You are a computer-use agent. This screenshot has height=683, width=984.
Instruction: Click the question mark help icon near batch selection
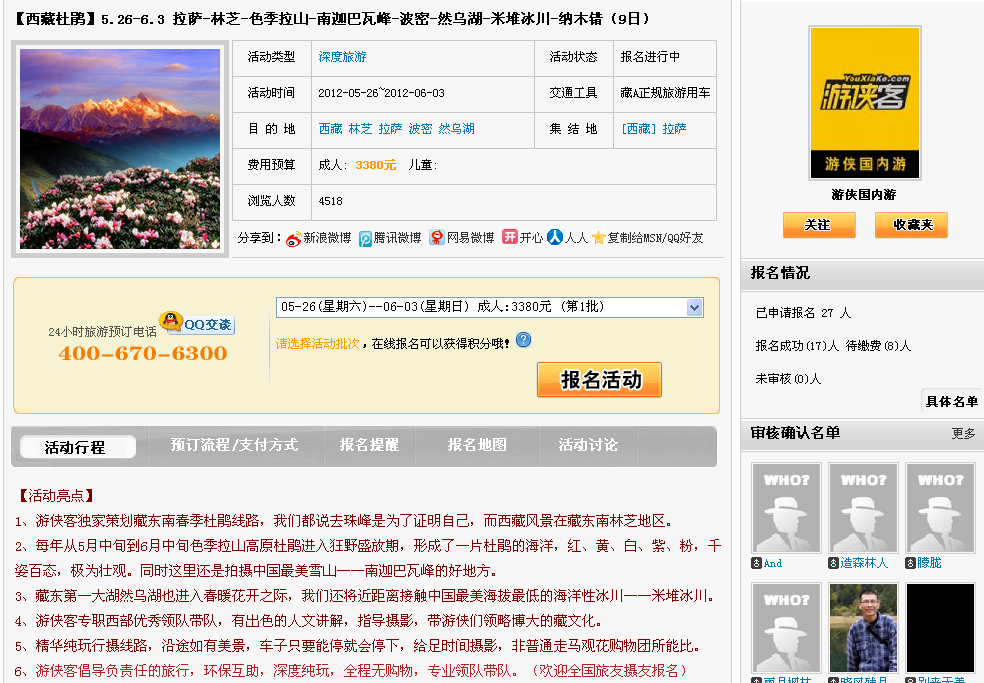coord(522,340)
